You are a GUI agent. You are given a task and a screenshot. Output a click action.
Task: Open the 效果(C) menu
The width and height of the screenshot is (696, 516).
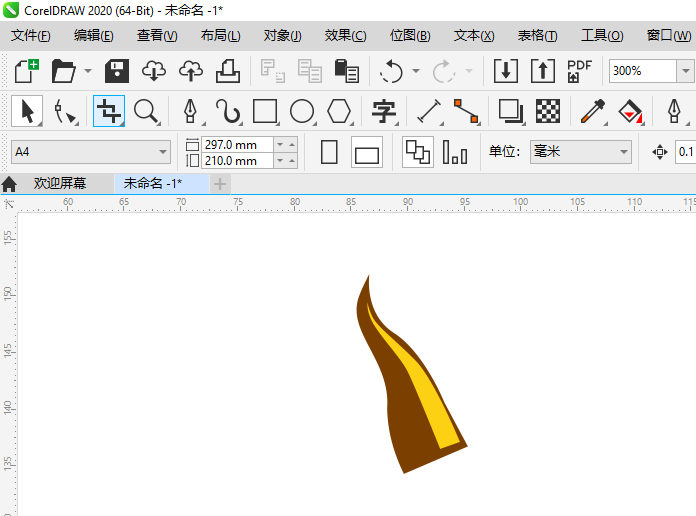click(345, 36)
